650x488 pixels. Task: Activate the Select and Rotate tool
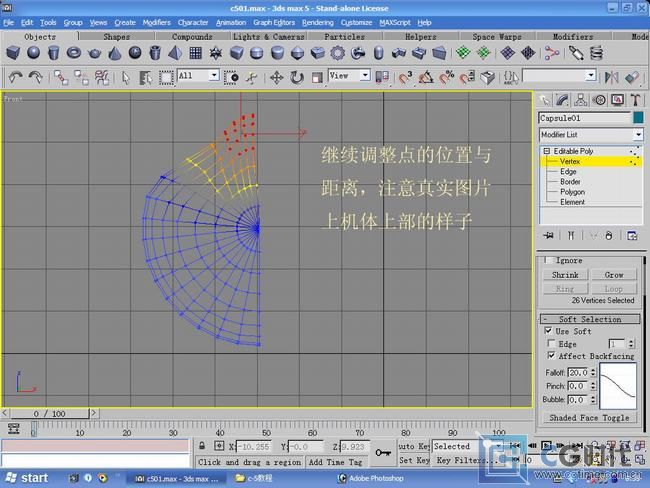click(297, 77)
